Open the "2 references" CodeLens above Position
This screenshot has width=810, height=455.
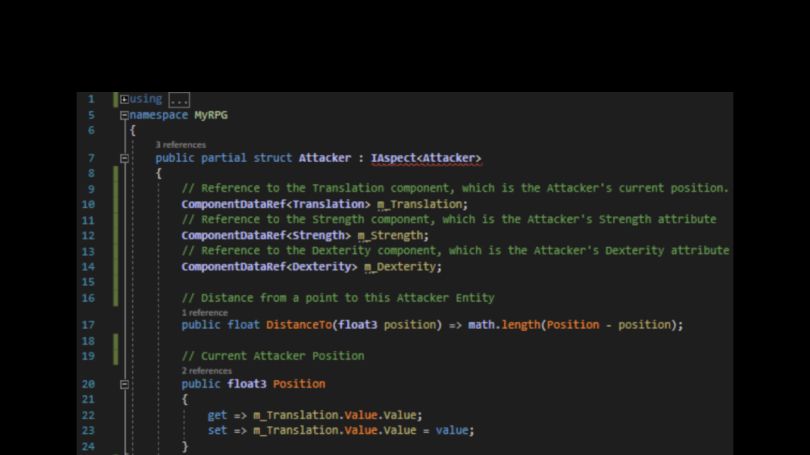206,371
